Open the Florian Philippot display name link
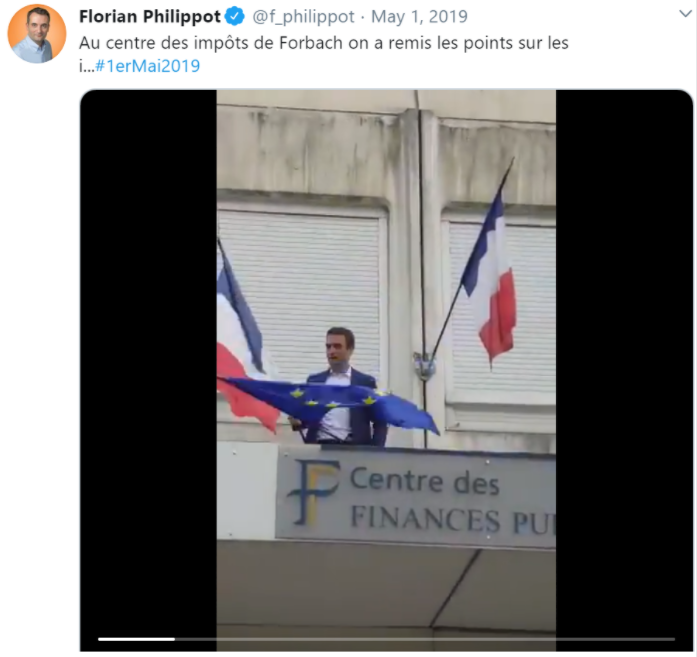Screen dimensions: 697x657 [x=150, y=16]
